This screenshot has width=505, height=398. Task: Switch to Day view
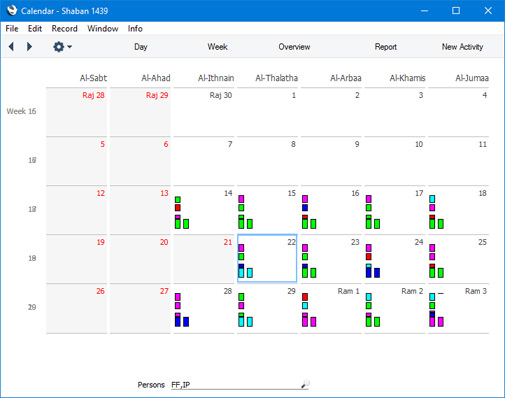[141, 47]
